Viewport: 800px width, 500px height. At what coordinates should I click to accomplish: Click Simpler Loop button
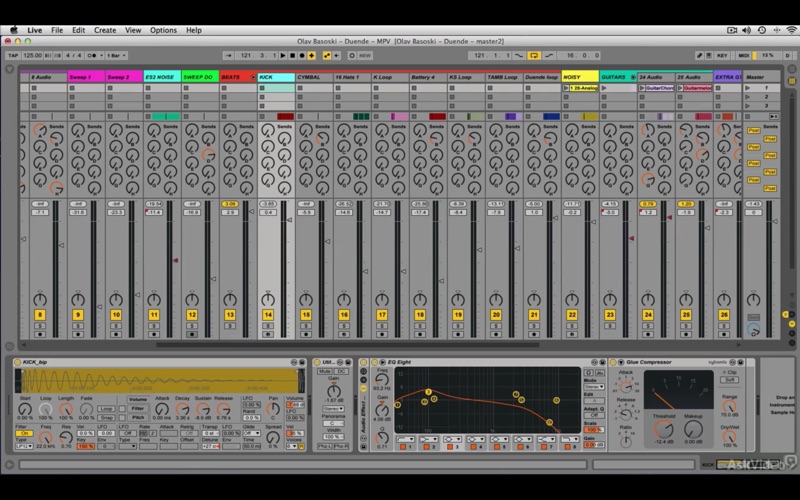[x=106, y=409]
